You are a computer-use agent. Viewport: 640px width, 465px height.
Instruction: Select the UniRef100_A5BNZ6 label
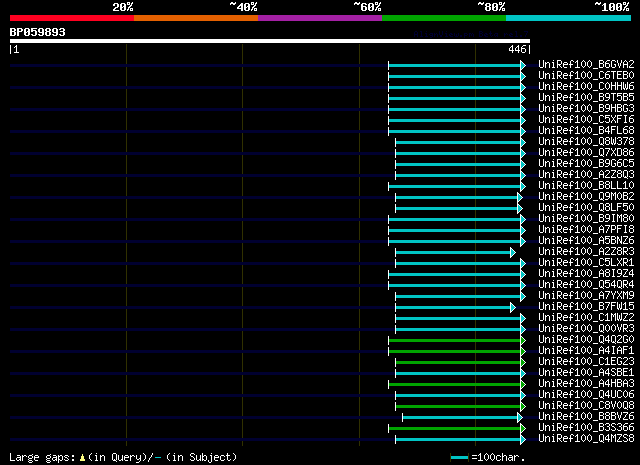586,241
